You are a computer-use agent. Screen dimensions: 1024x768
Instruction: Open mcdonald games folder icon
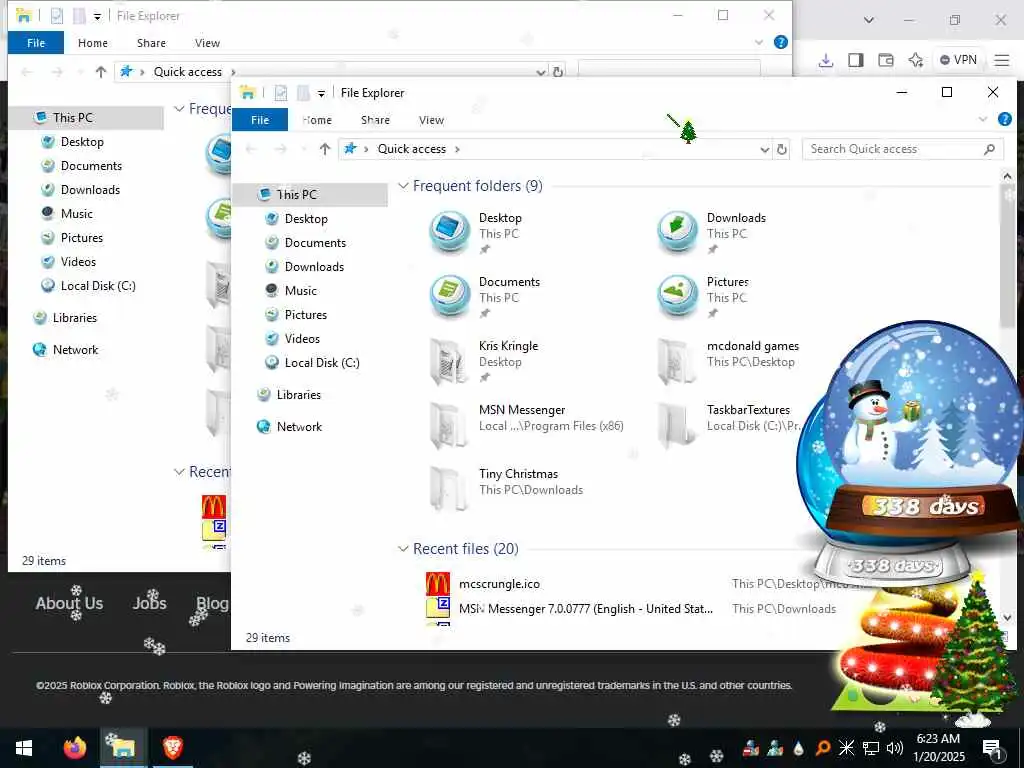[677, 360]
